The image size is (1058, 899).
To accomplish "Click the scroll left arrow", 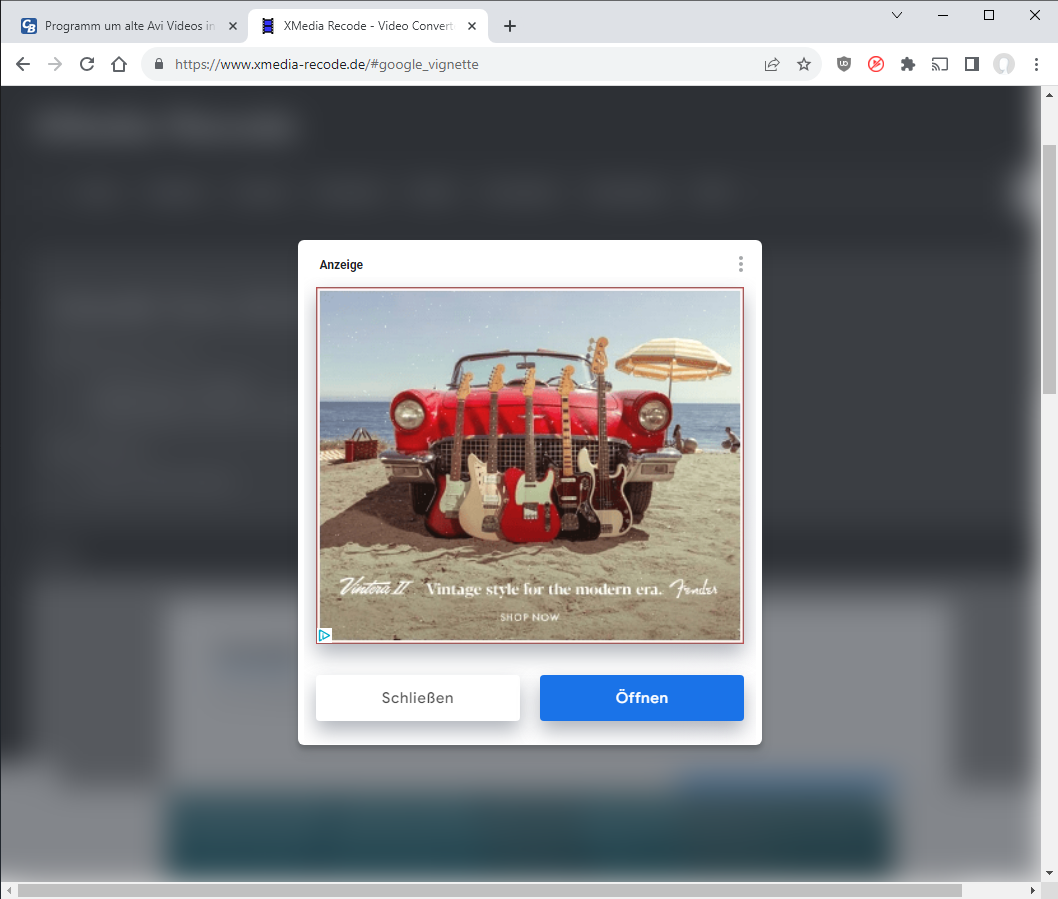I will point(9,890).
